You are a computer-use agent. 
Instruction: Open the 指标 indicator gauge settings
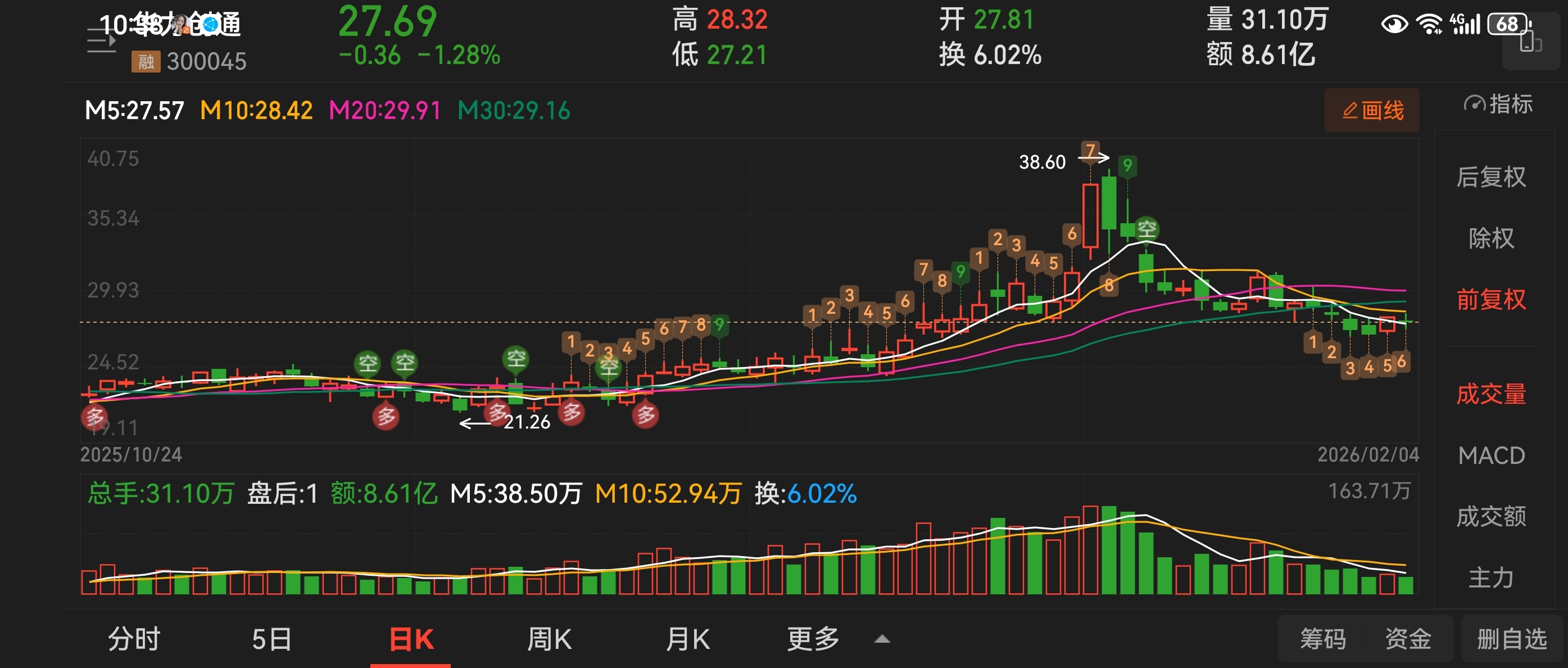(1498, 104)
